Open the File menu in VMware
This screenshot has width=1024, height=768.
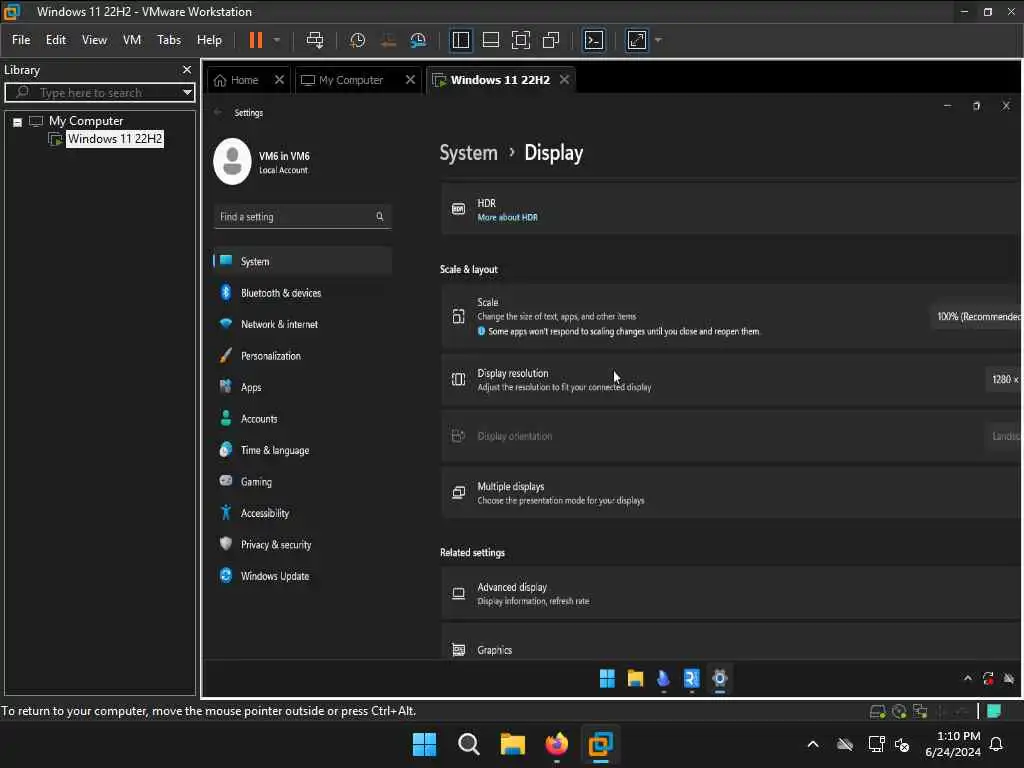pyautogui.click(x=21, y=40)
